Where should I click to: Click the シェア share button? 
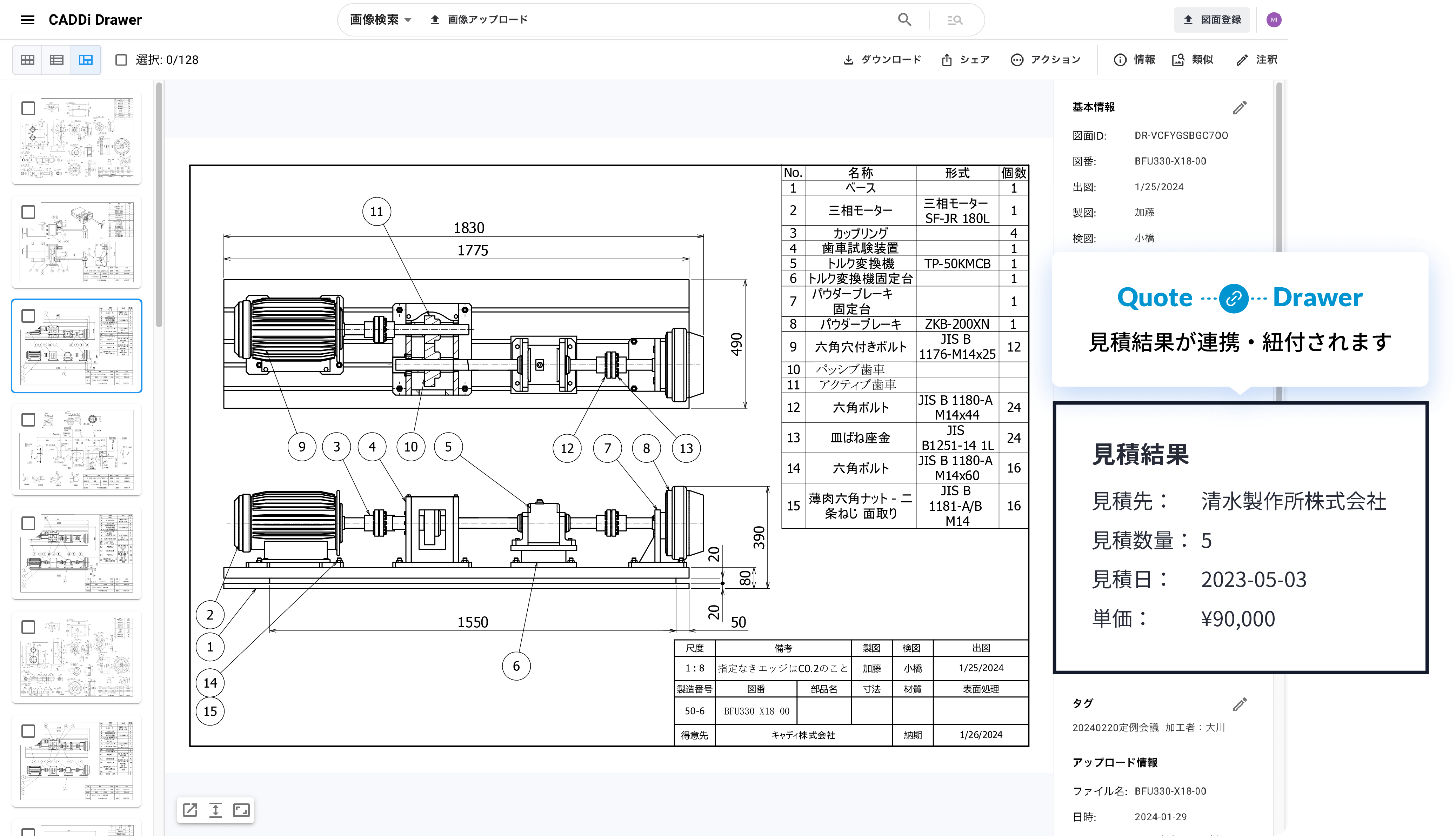point(966,60)
